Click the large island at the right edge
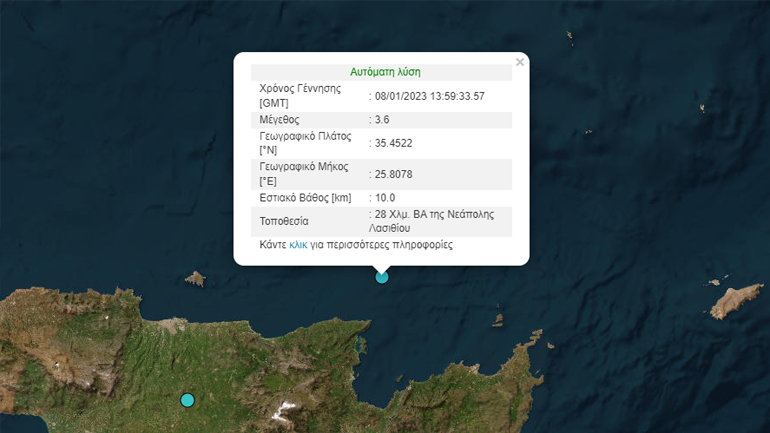 (x=735, y=298)
